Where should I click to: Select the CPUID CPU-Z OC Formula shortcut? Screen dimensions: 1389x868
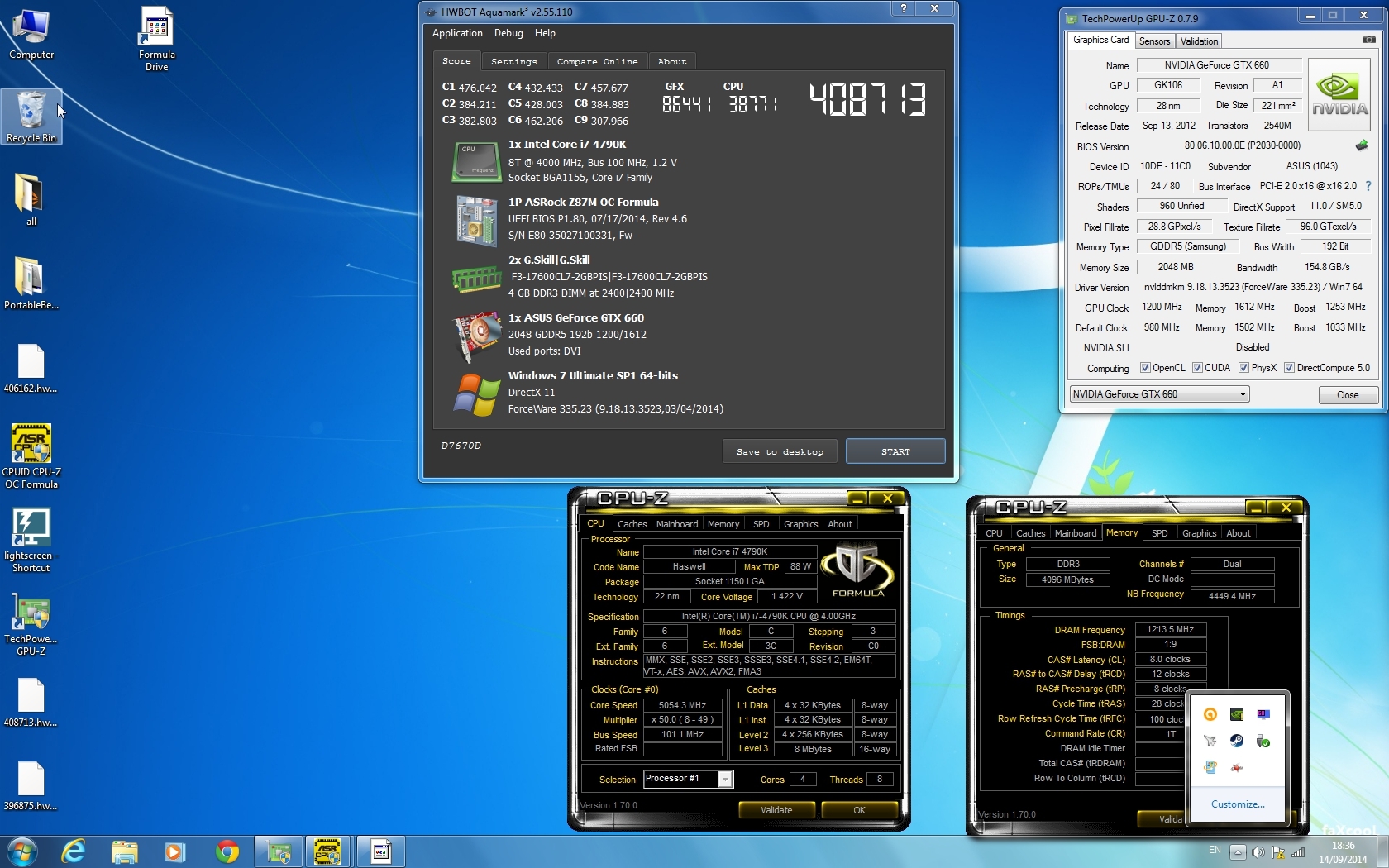coord(31,456)
